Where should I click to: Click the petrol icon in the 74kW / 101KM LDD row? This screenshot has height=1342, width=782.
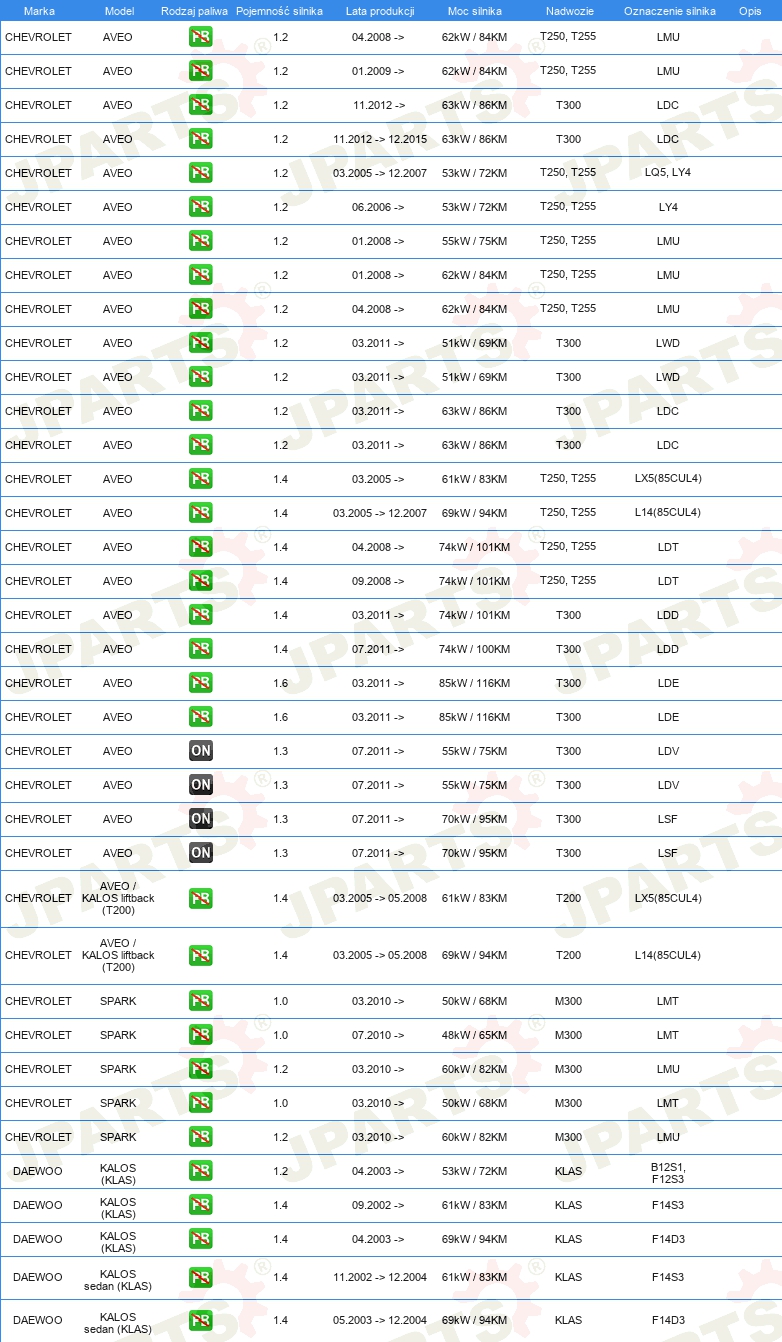[x=200, y=615]
